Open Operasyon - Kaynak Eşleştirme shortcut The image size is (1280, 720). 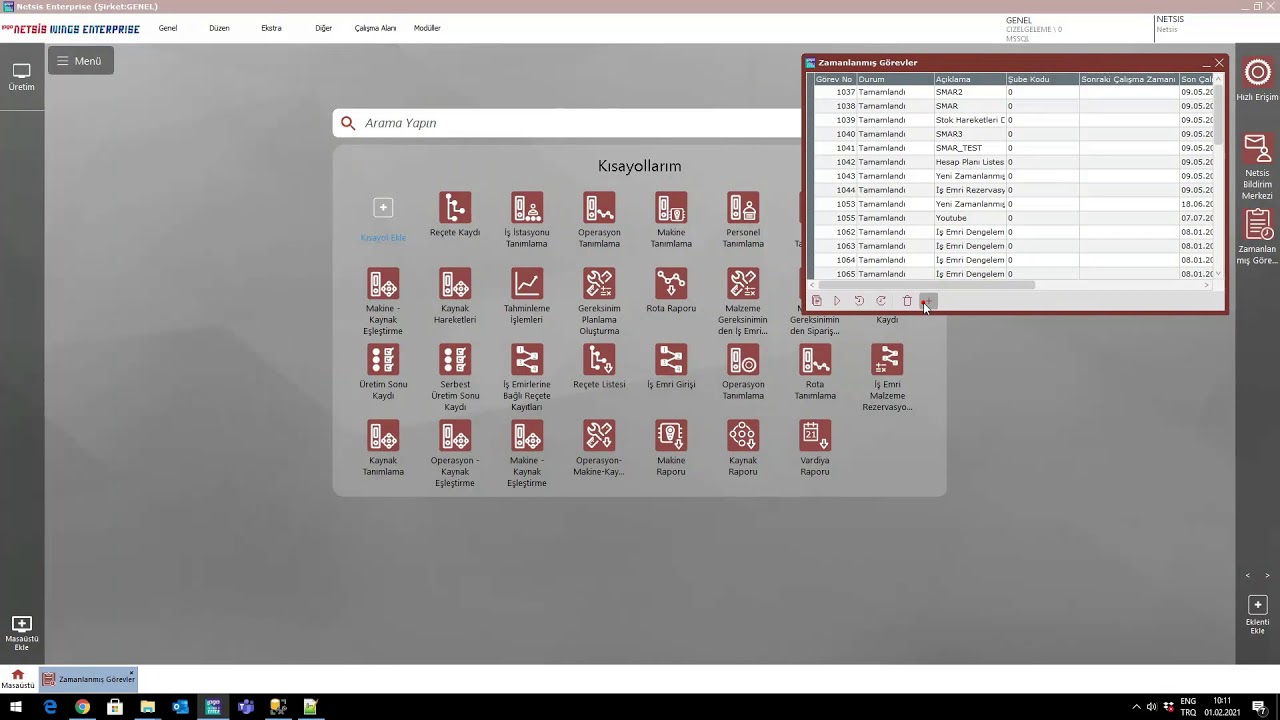[x=455, y=453]
